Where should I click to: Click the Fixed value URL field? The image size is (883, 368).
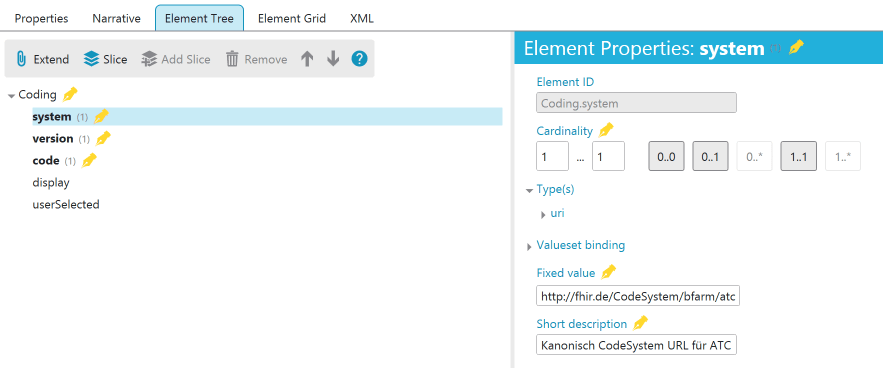[x=638, y=296]
